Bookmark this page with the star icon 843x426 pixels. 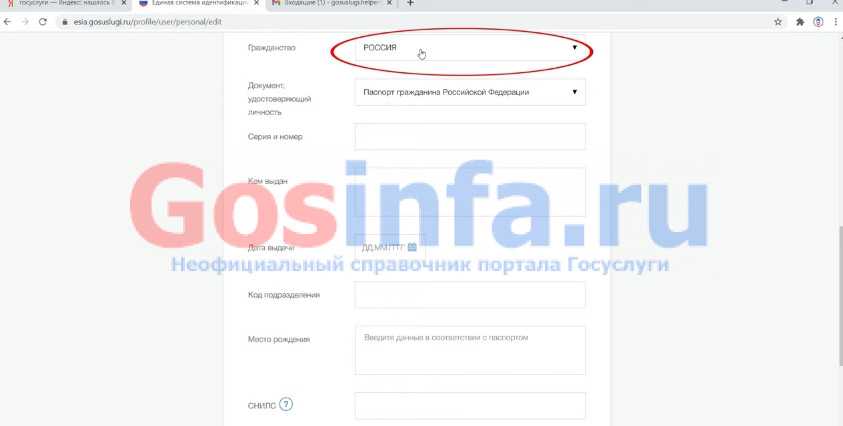point(778,20)
